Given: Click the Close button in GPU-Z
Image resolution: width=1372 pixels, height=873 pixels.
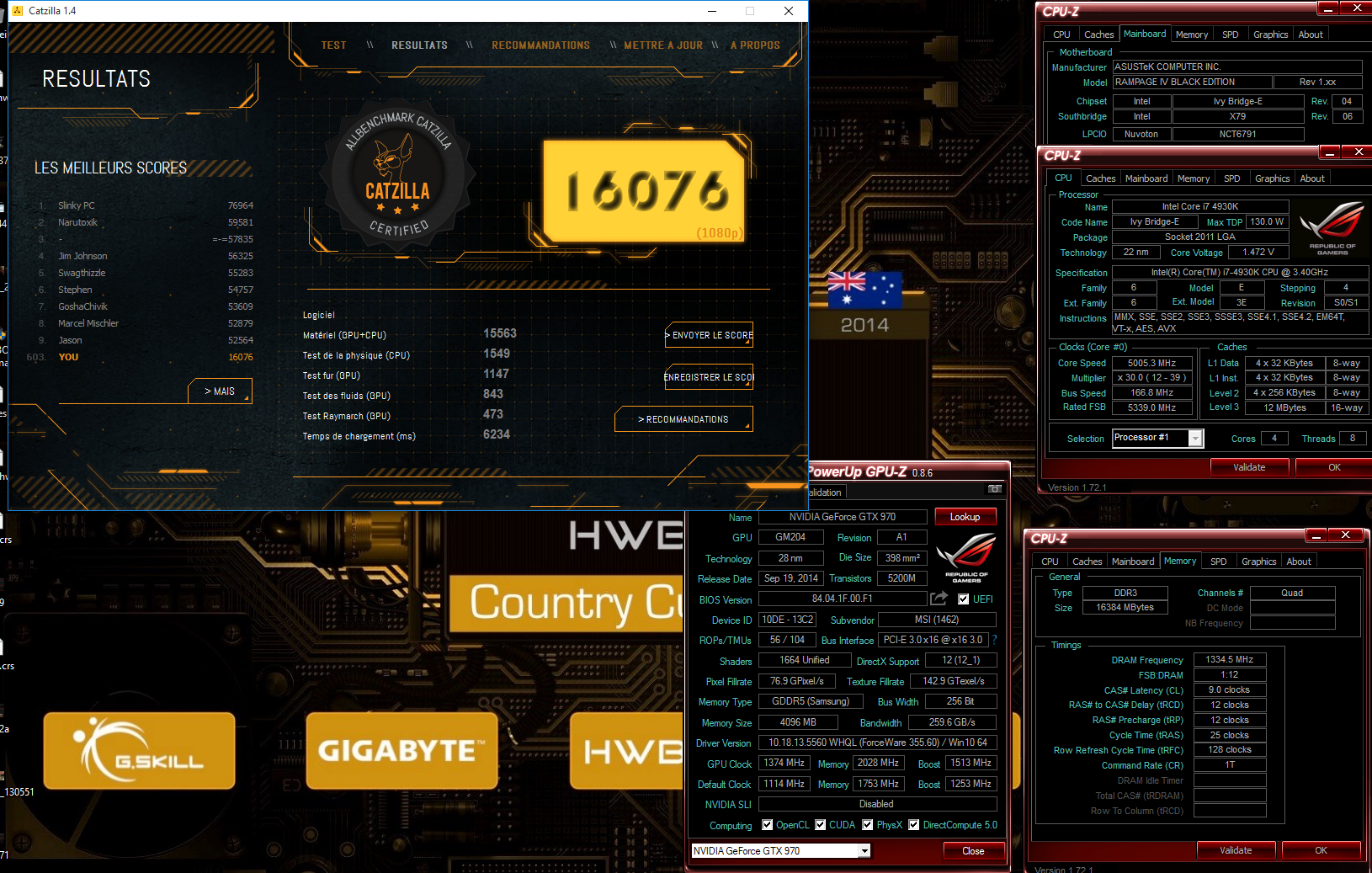Looking at the screenshot, I should (973, 851).
